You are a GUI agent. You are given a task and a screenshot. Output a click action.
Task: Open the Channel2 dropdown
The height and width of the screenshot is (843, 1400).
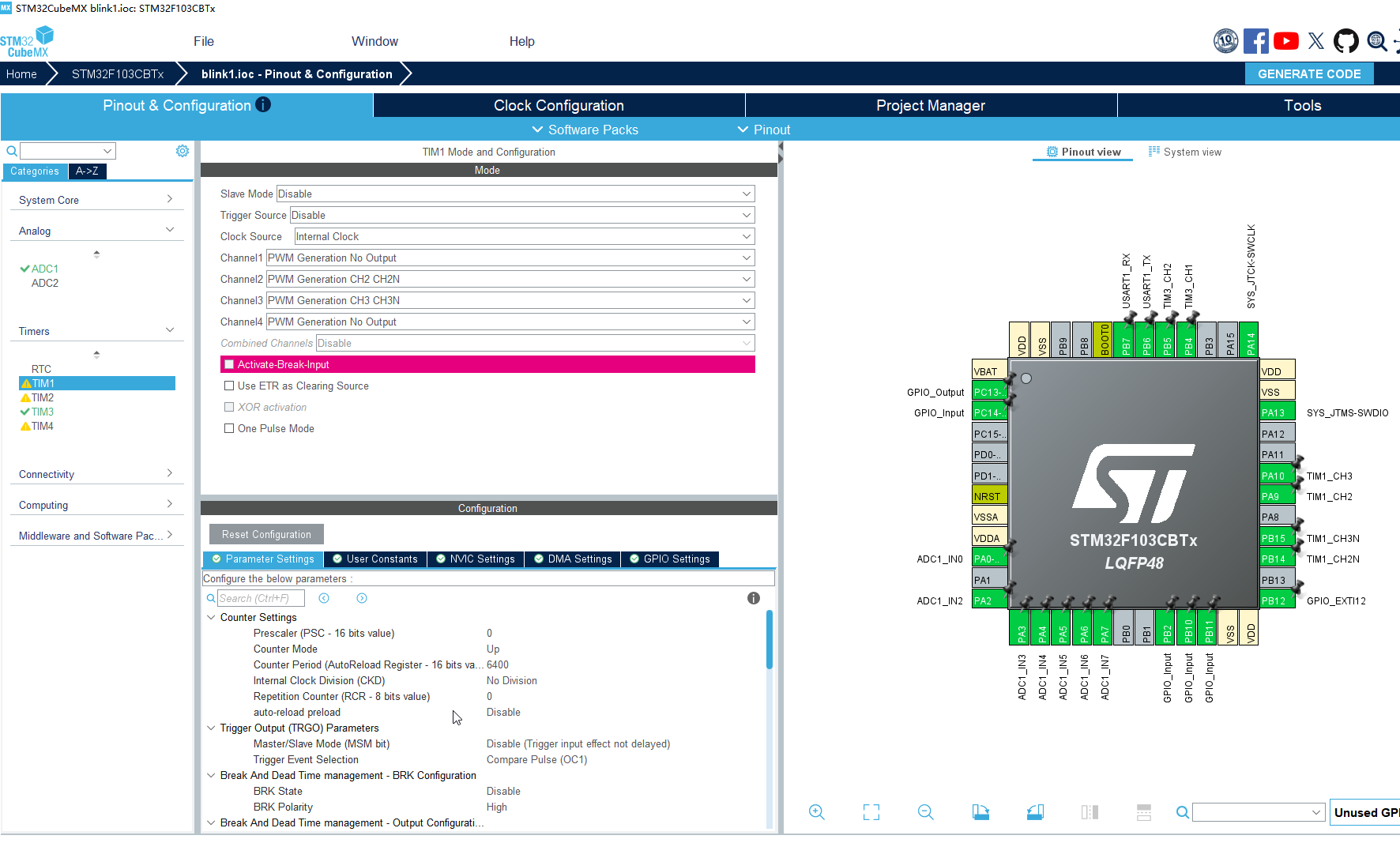tap(510, 279)
